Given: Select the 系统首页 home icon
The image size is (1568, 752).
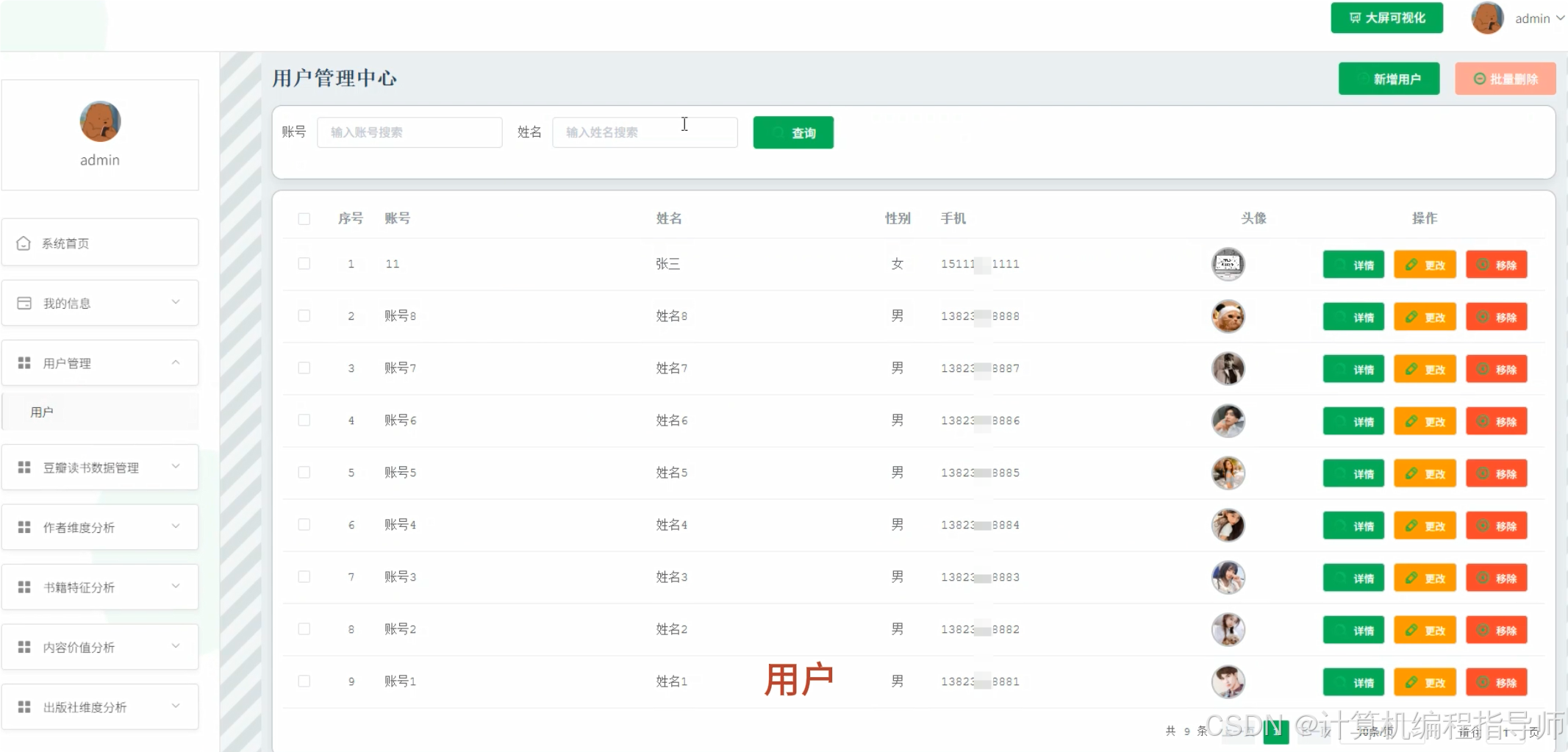Looking at the screenshot, I should 23,243.
